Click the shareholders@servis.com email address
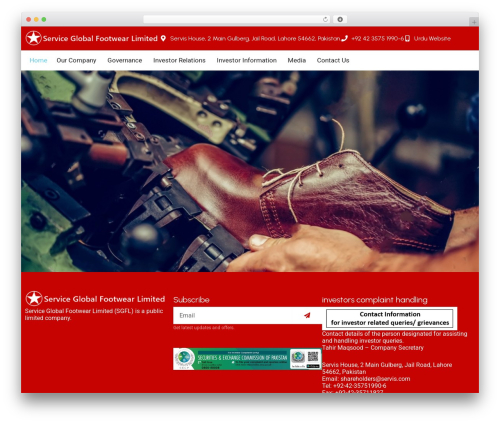 click(375, 379)
